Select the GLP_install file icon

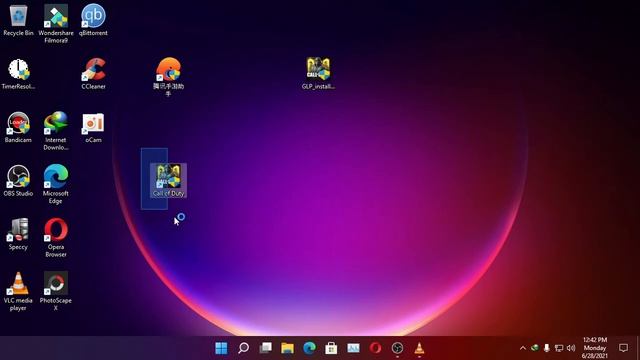[318, 73]
